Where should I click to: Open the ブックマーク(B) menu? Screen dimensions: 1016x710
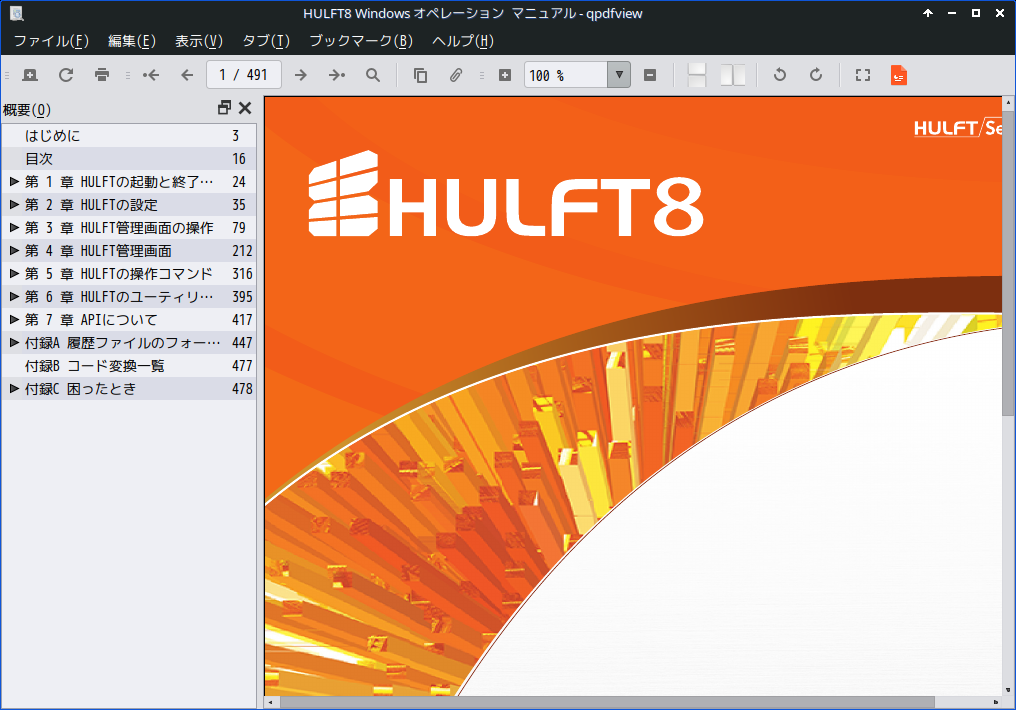[x=360, y=41]
